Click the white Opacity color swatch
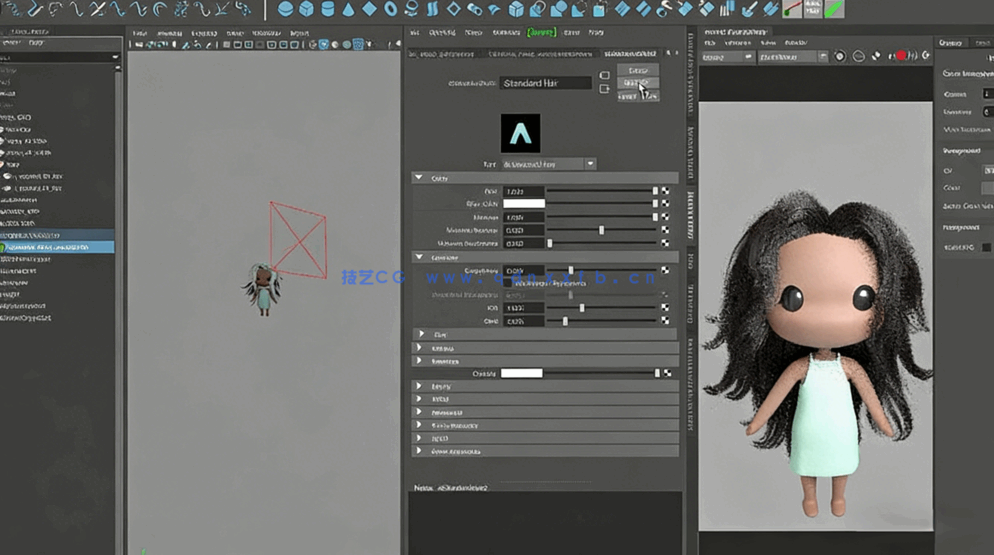The width and height of the screenshot is (994, 555). pos(521,373)
